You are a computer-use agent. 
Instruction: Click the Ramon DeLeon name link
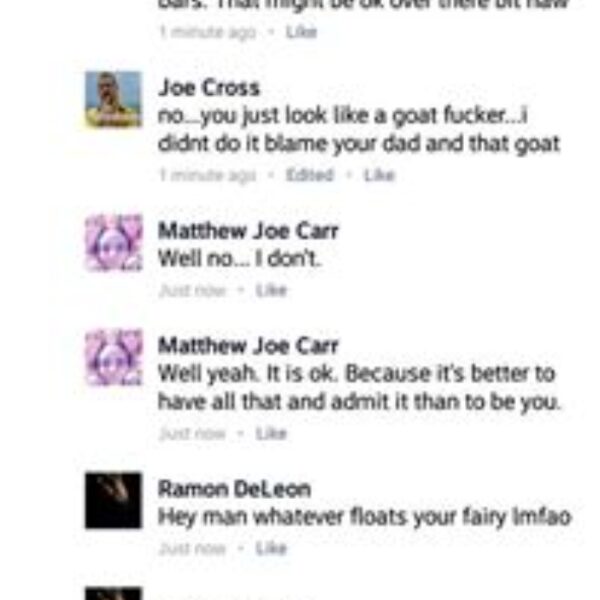235,489
